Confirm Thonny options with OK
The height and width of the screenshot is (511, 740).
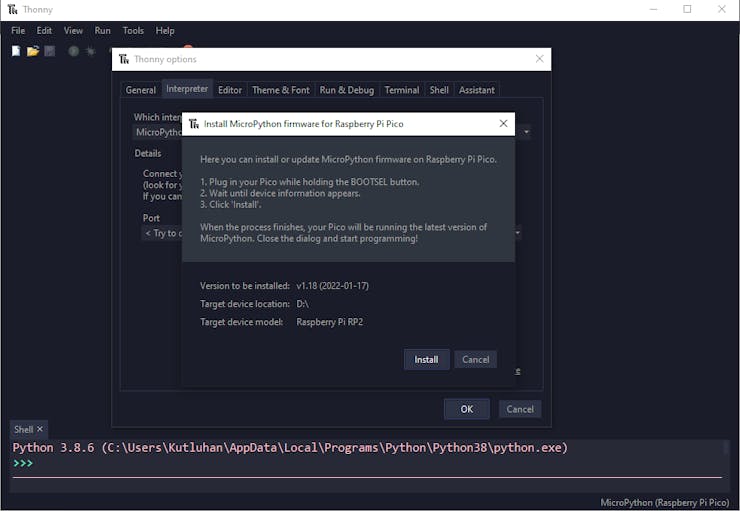tap(466, 409)
